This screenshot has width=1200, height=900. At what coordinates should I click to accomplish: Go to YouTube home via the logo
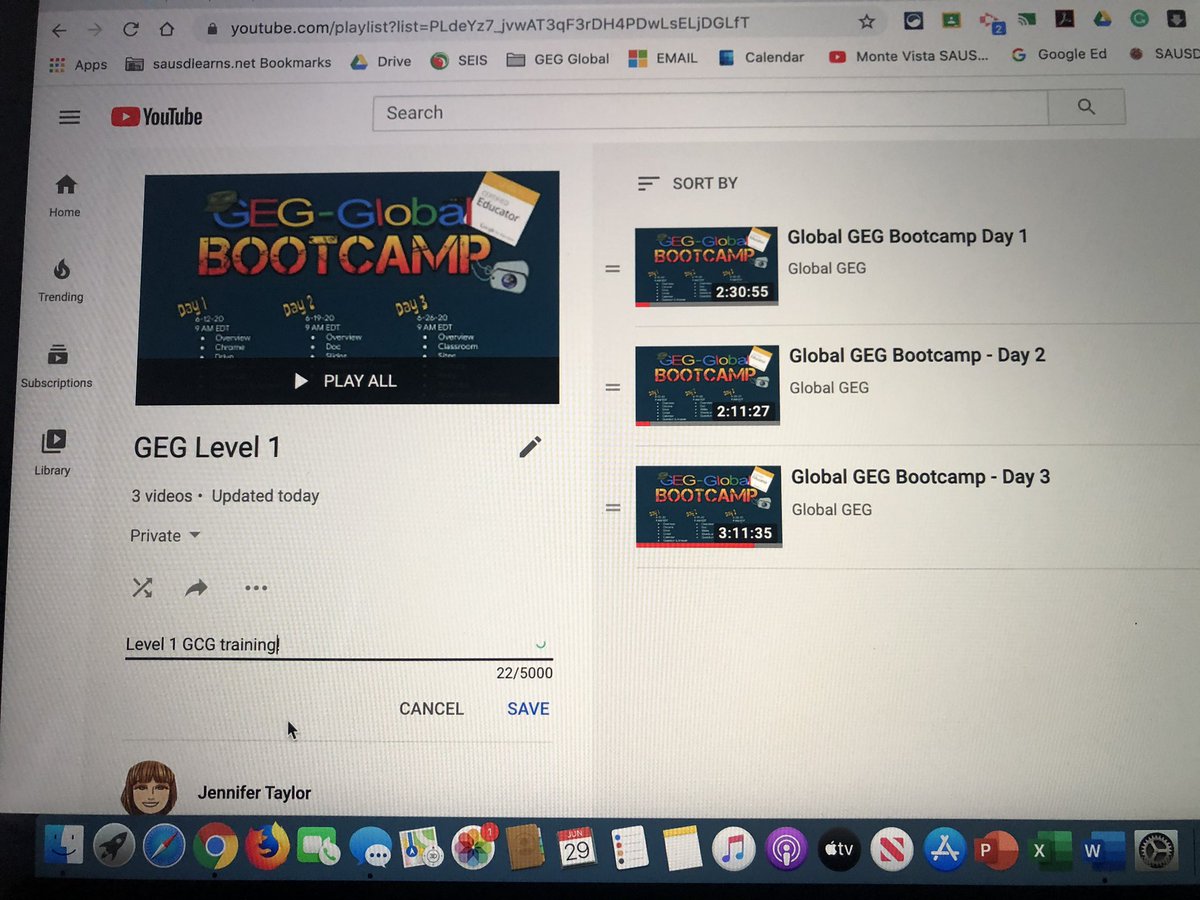(156, 117)
